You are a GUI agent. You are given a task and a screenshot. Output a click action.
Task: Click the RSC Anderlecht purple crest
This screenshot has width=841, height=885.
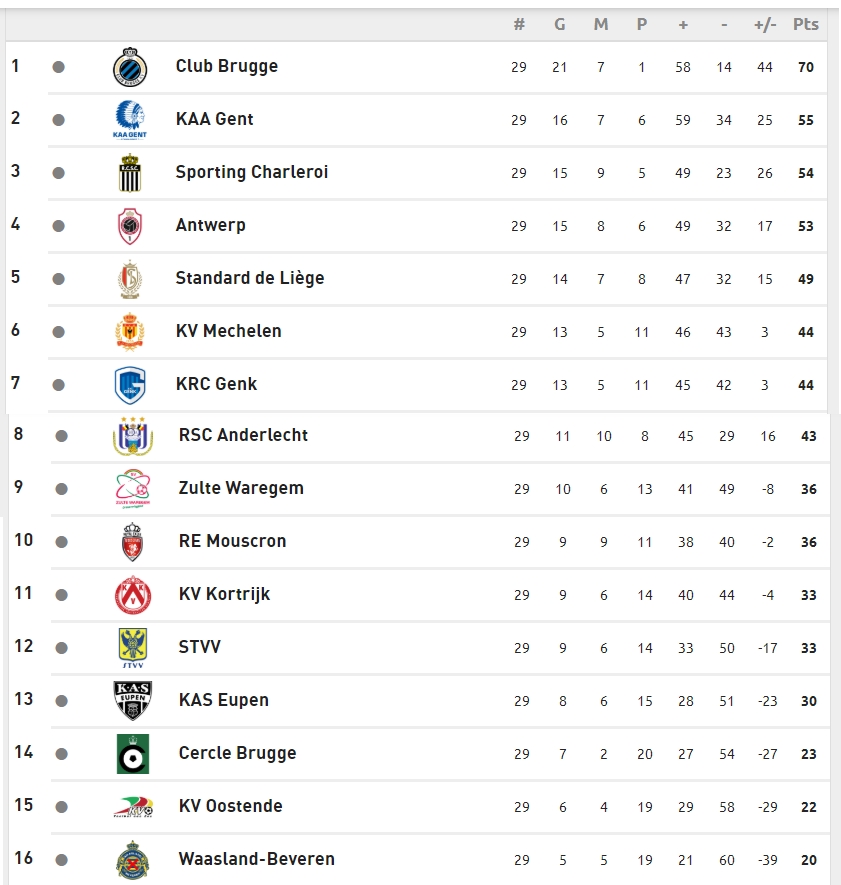(x=133, y=436)
